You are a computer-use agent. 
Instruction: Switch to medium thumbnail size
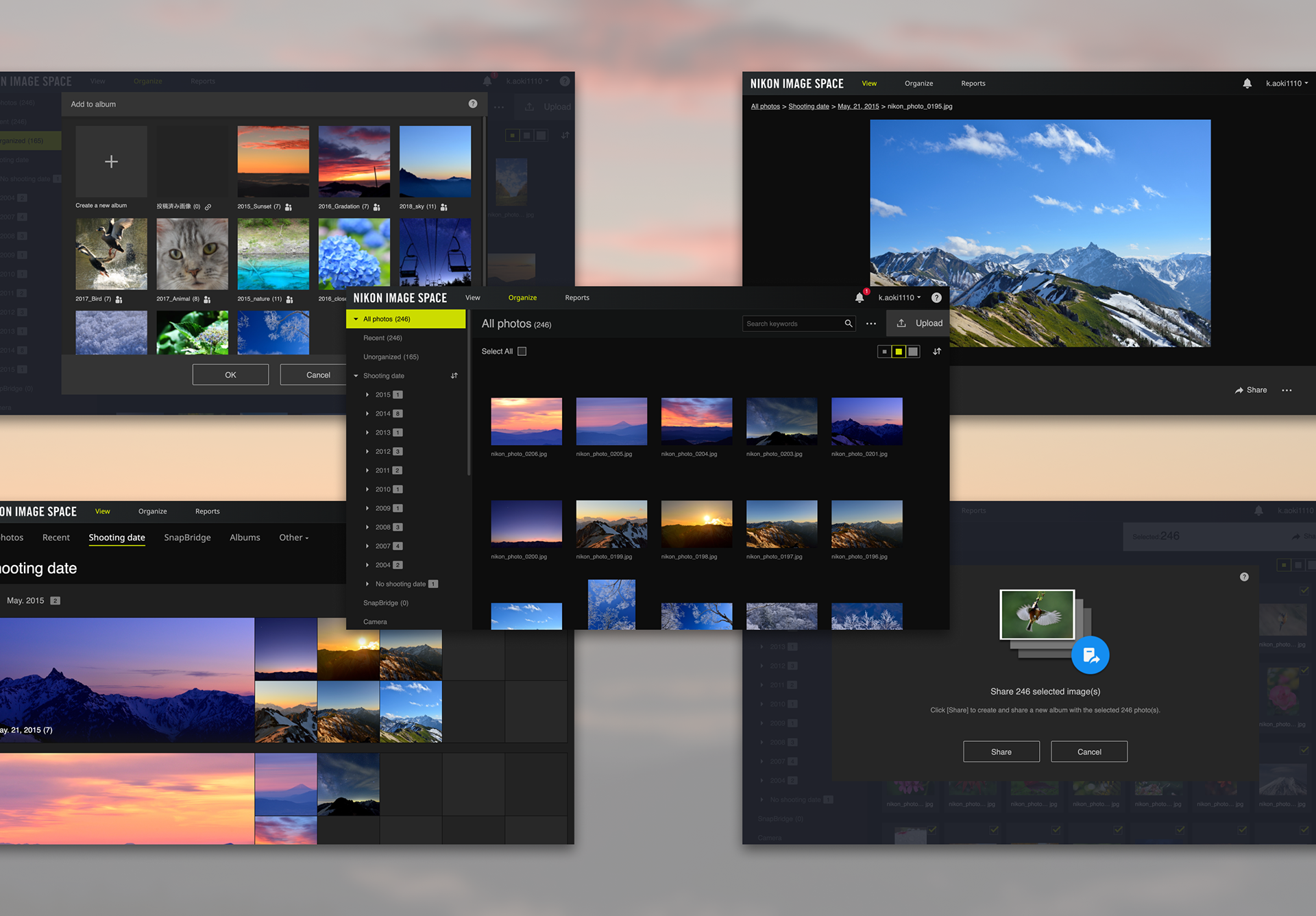pos(899,352)
